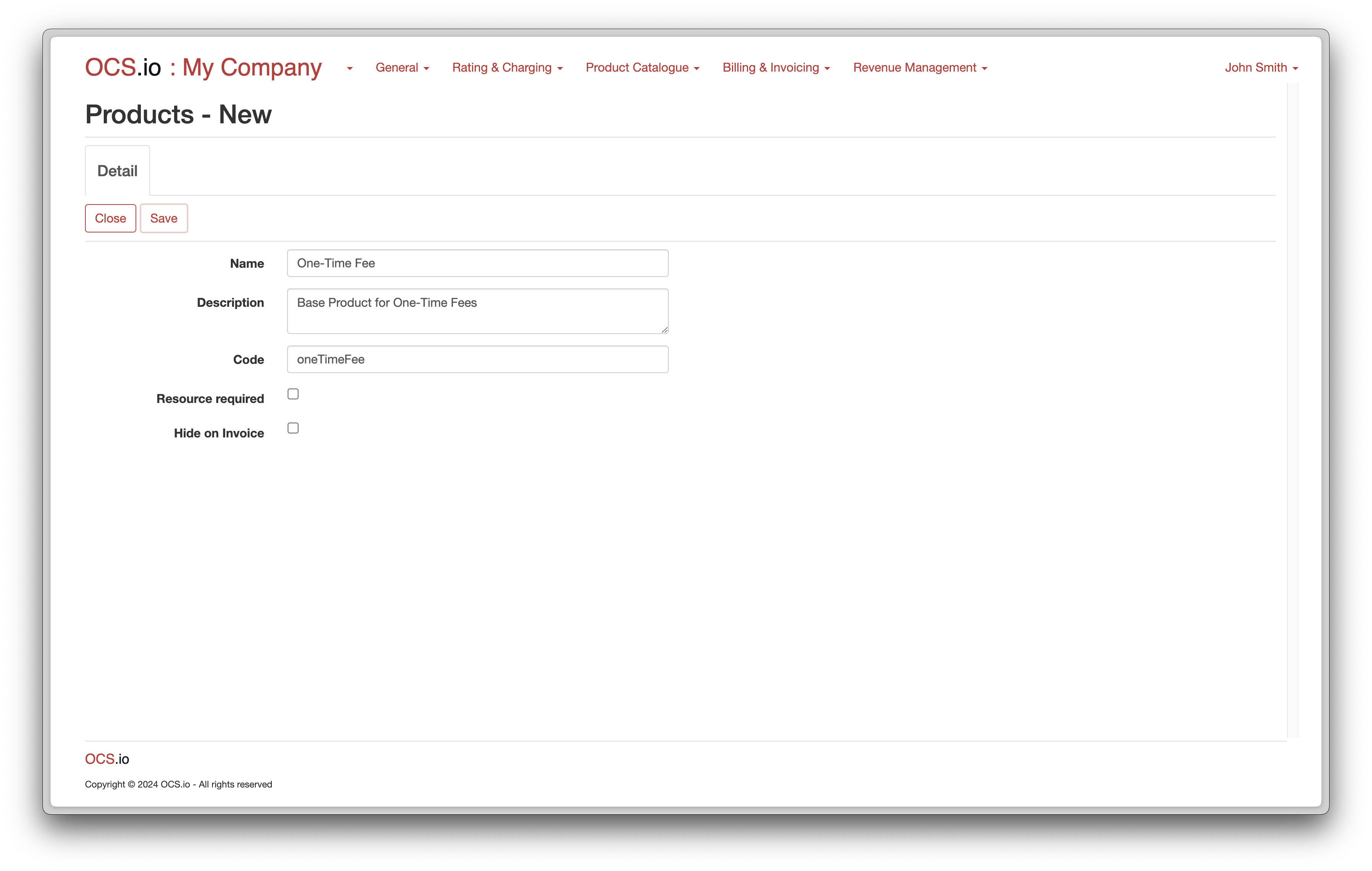The height and width of the screenshot is (871, 1372).
Task: Click the Resource required label
Action: 210,399
